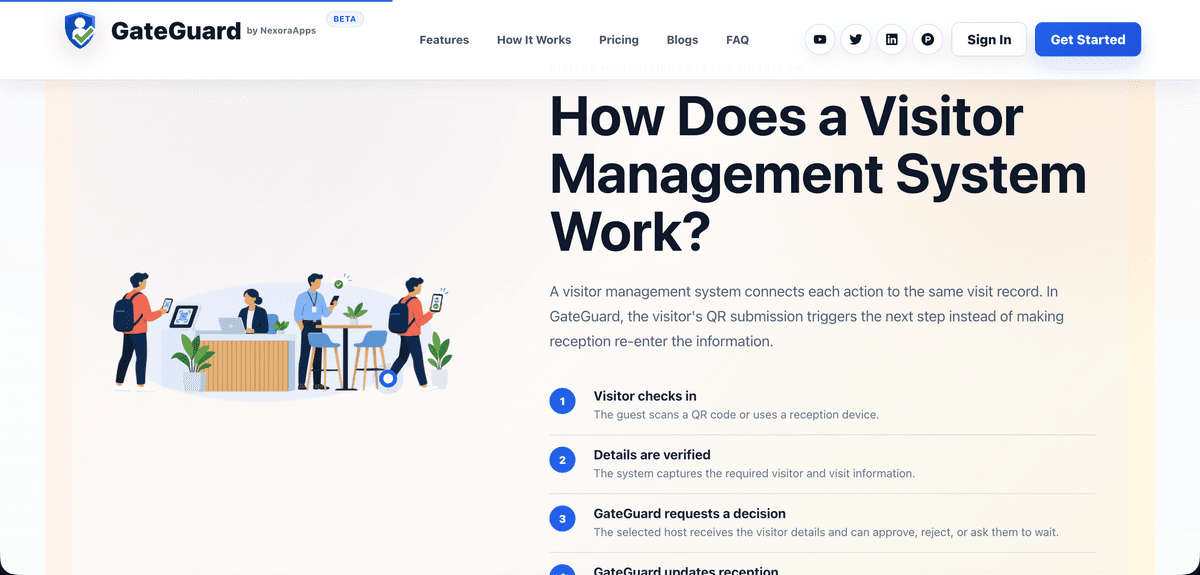
Task: Select 'GateGuard requests a decision' heading
Action: pyautogui.click(x=690, y=514)
